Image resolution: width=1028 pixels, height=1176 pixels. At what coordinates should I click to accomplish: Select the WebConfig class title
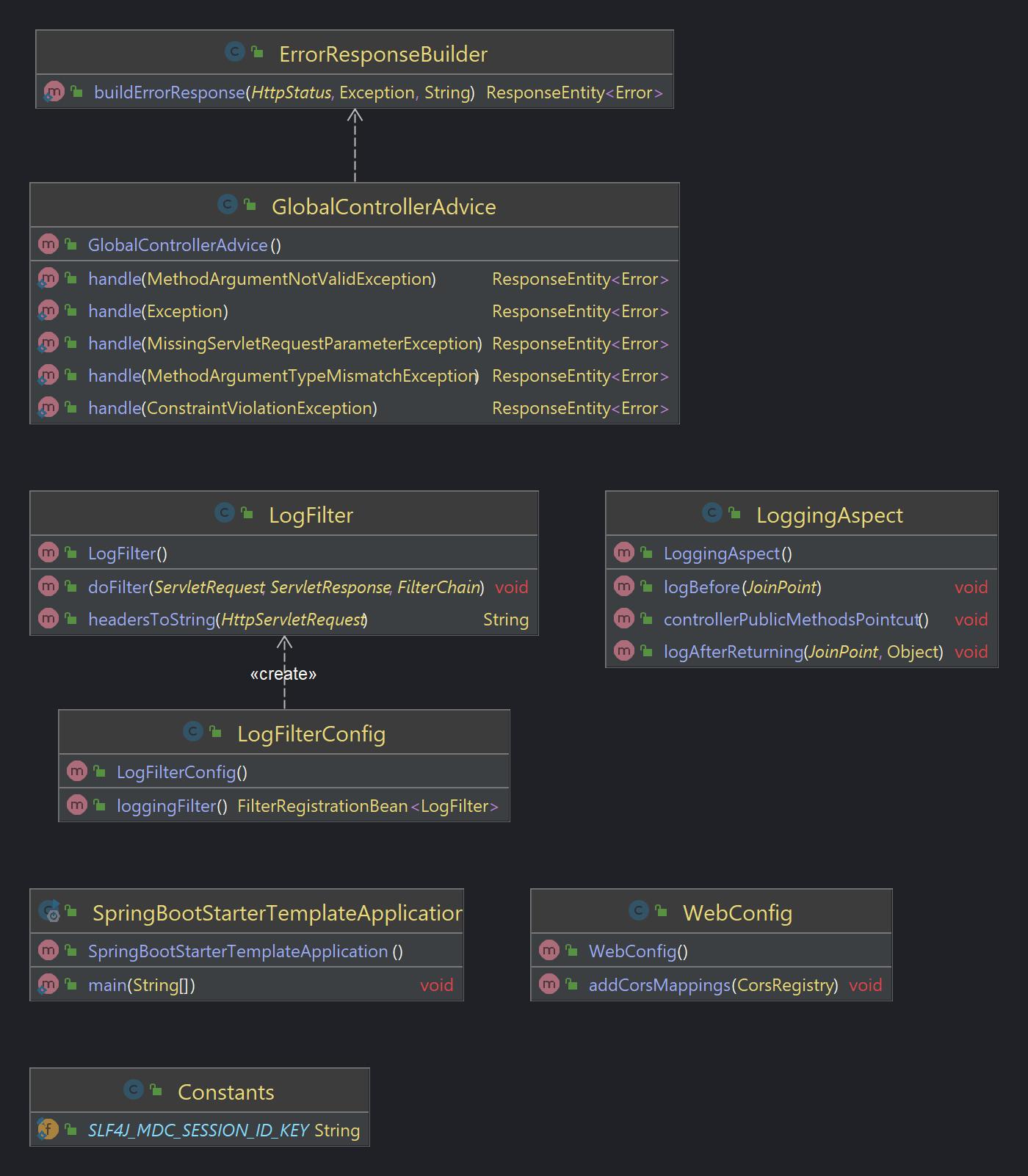737,912
